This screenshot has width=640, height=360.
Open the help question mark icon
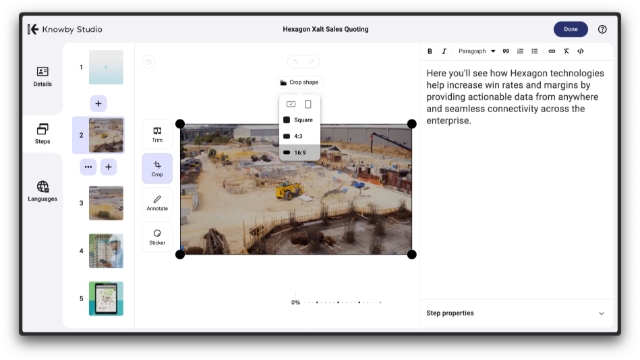(x=602, y=29)
